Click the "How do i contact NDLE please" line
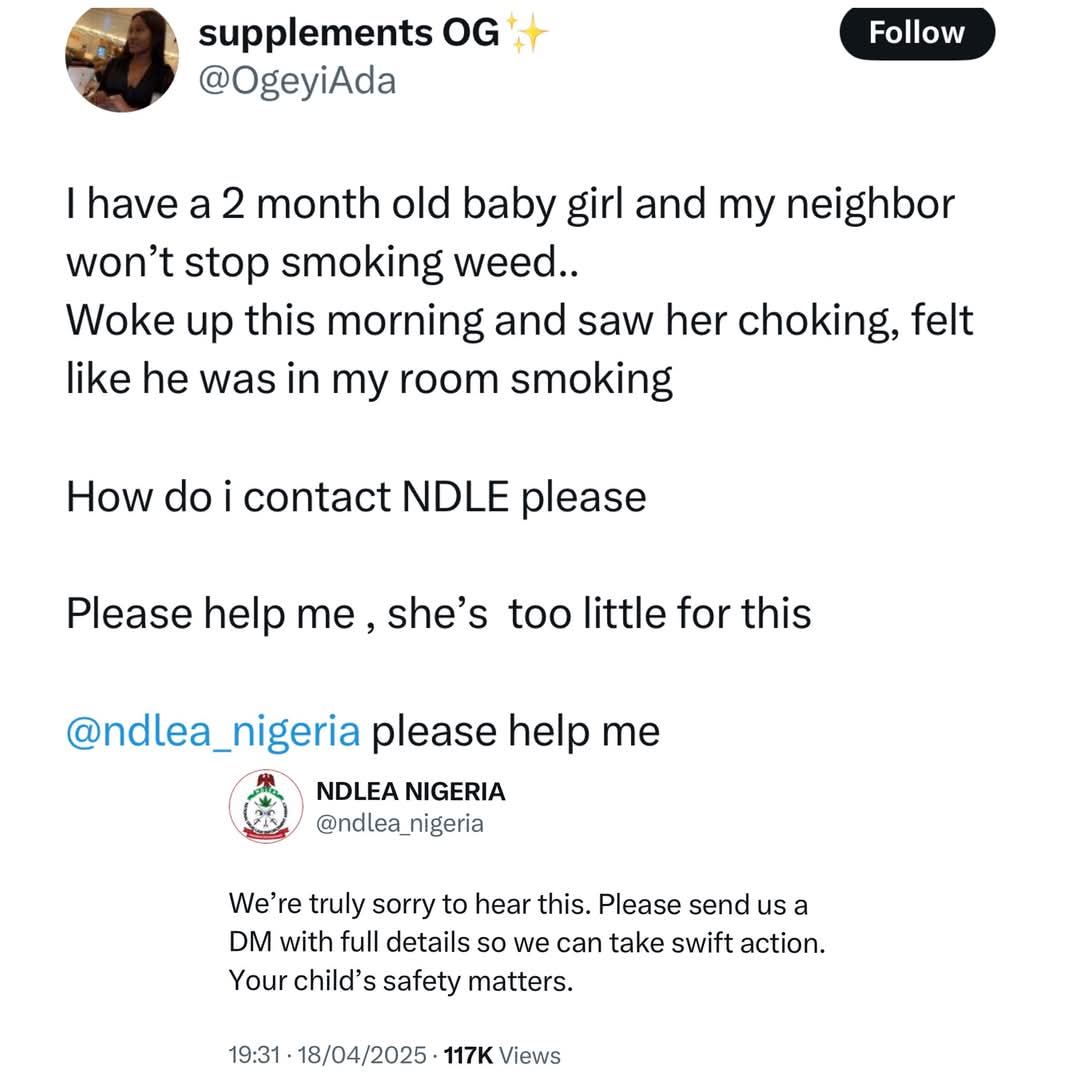 (356, 497)
